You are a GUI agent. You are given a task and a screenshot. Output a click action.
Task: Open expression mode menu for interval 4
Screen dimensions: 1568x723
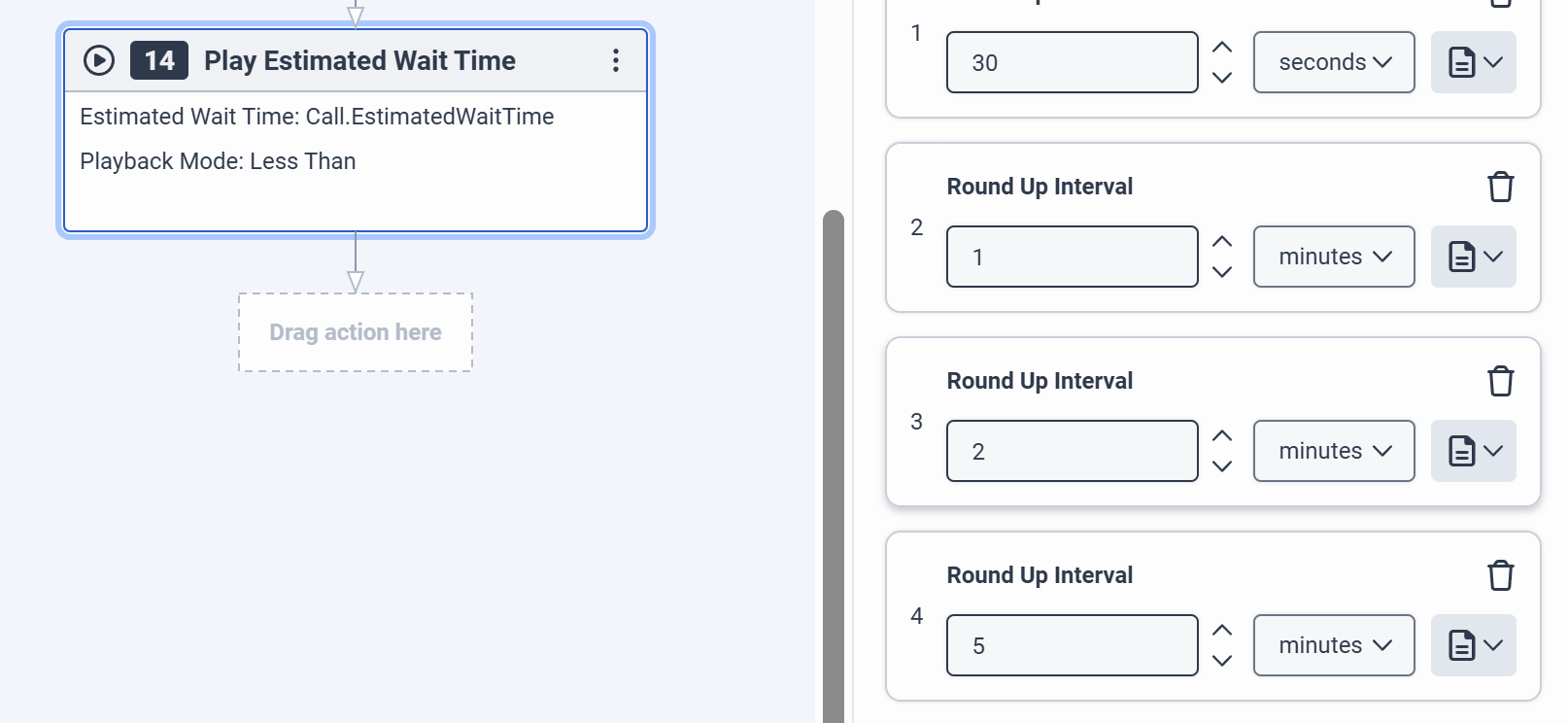click(x=1473, y=645)
